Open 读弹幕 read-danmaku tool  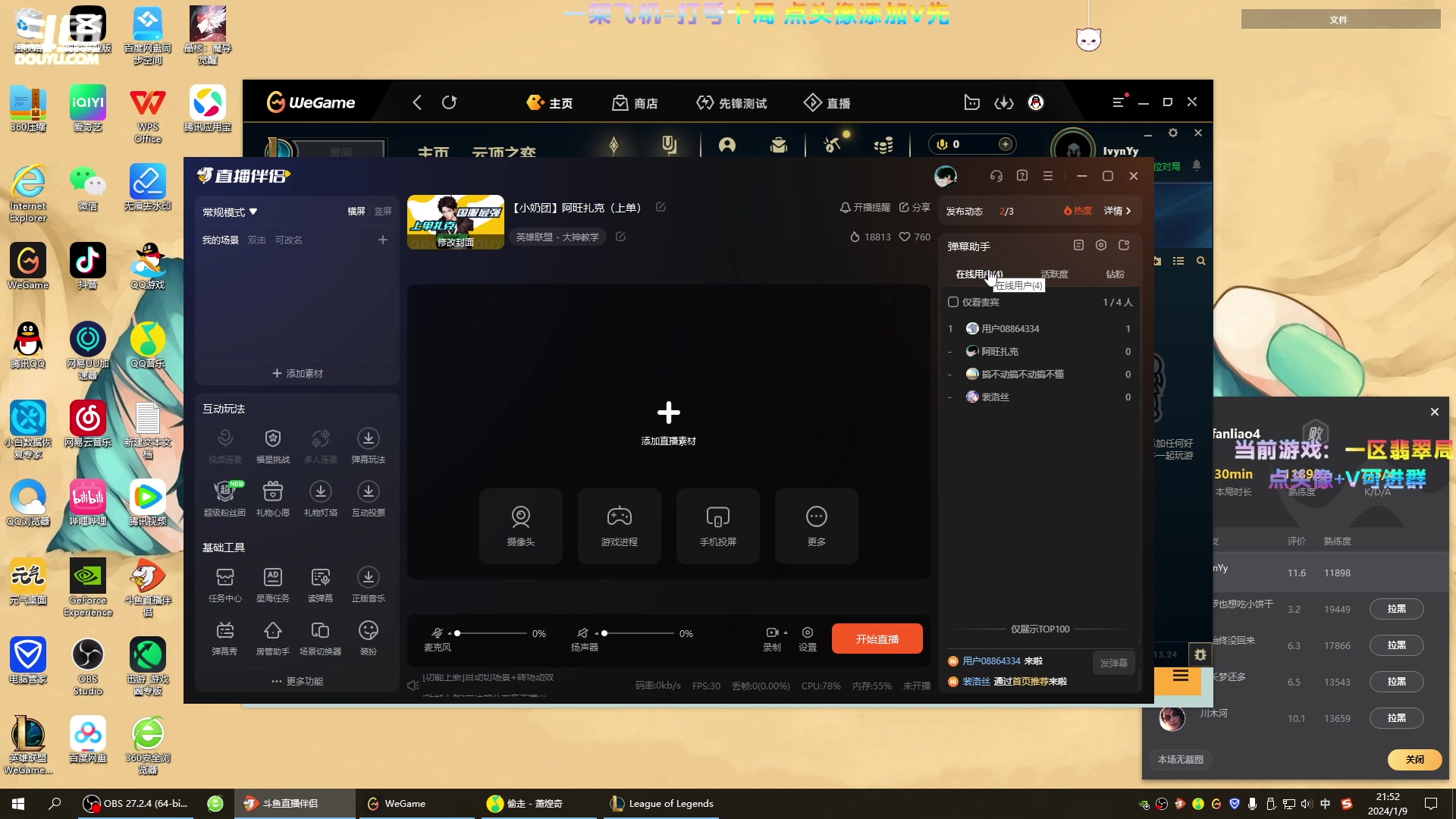[321, 585]
